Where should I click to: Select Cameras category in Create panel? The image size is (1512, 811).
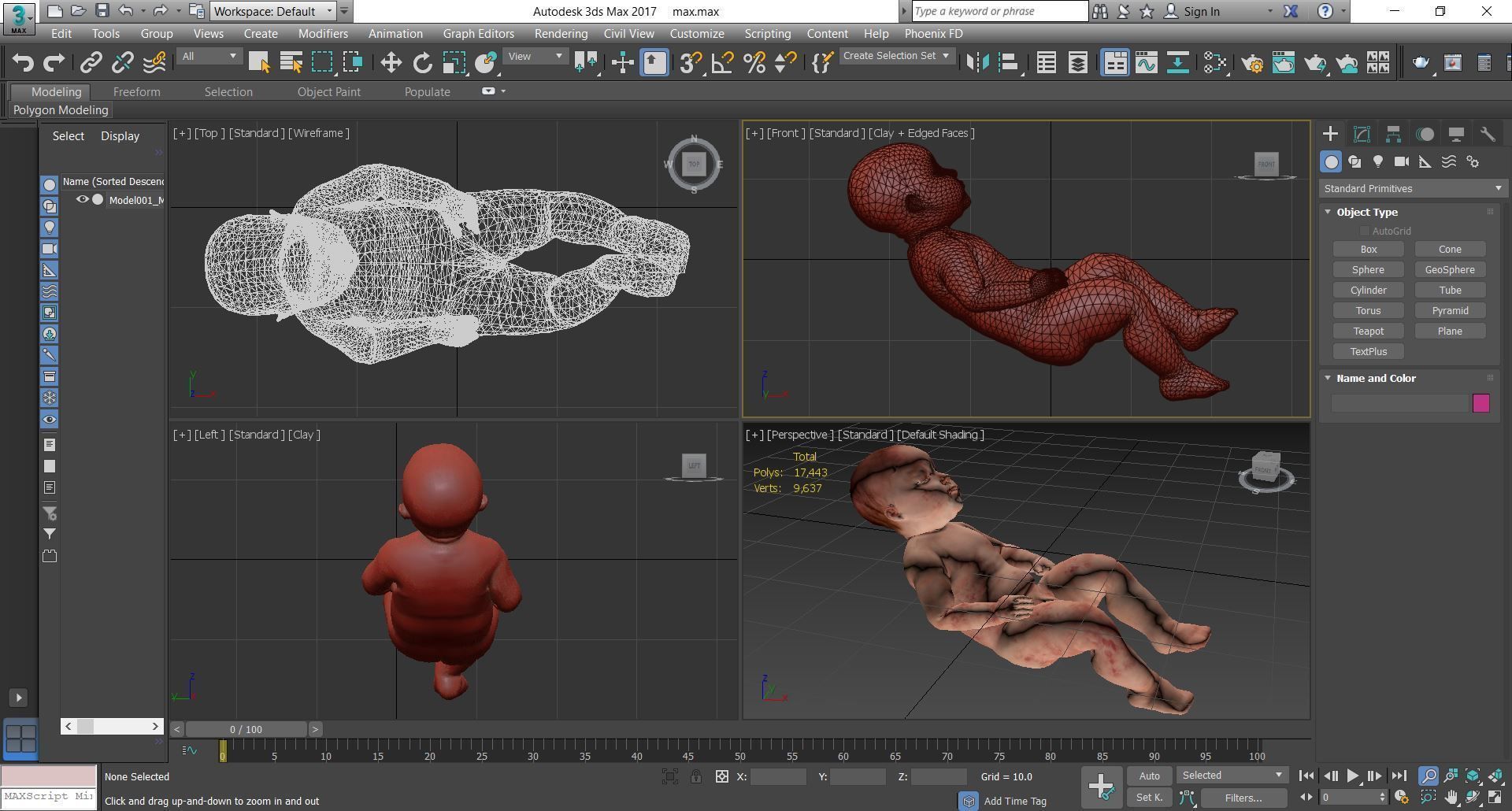click(x=1402, y=161)
